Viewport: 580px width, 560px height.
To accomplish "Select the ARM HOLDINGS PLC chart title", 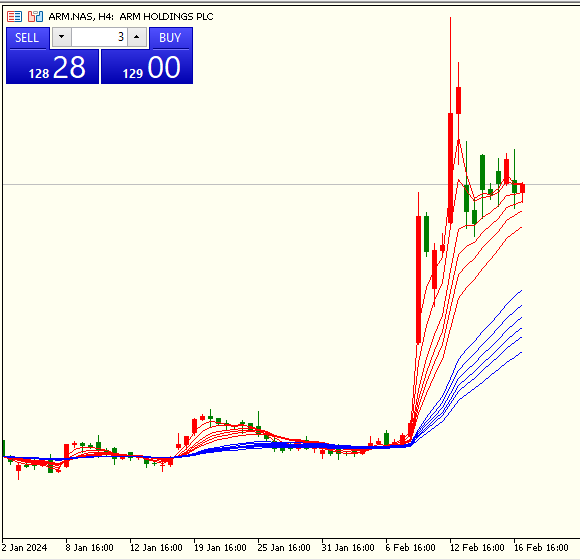I will [166, 17].
